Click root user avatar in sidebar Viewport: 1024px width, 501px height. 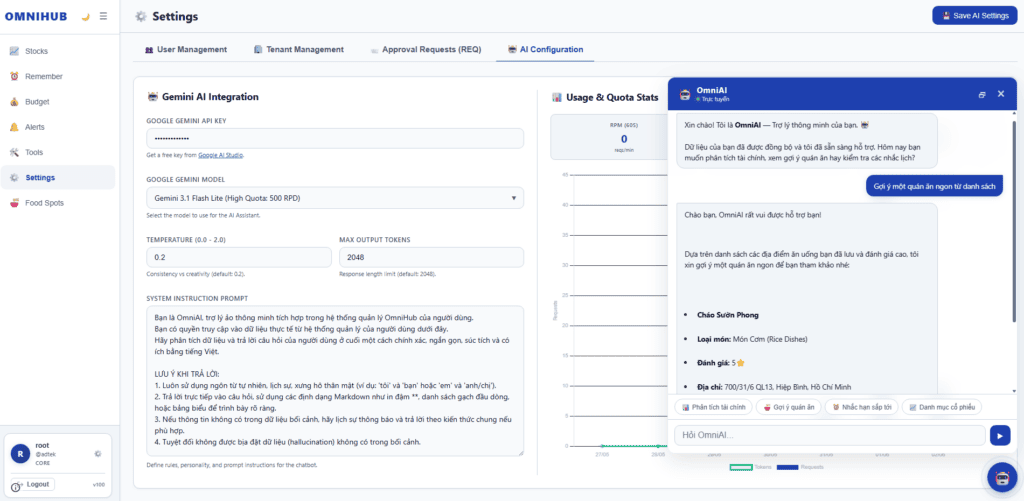coord(21,453)
